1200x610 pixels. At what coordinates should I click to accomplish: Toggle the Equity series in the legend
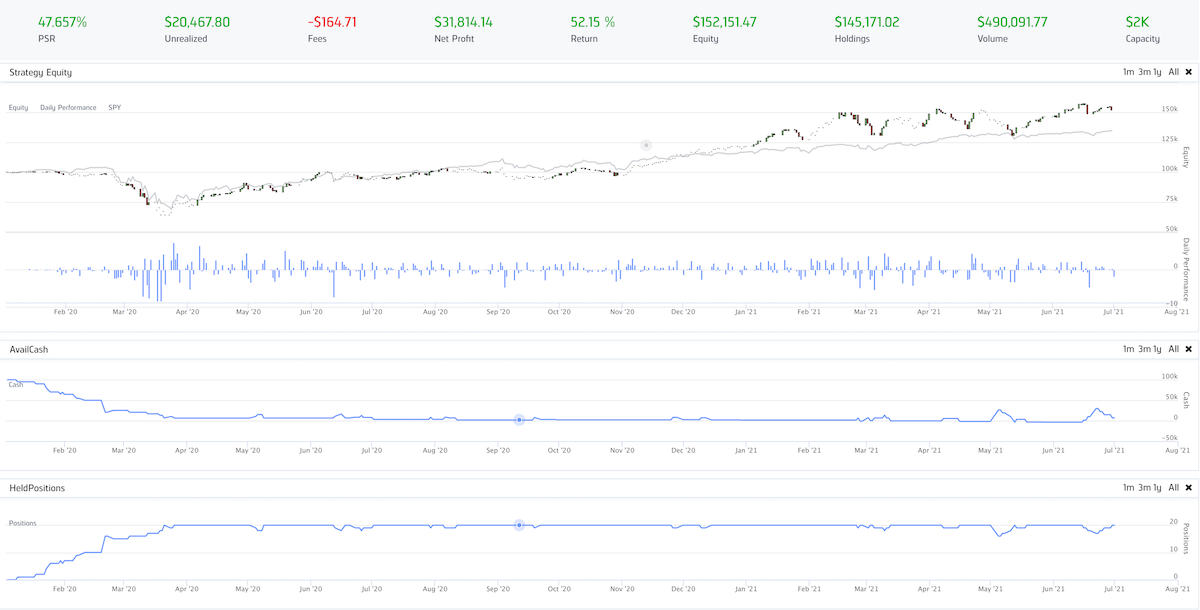18,107
